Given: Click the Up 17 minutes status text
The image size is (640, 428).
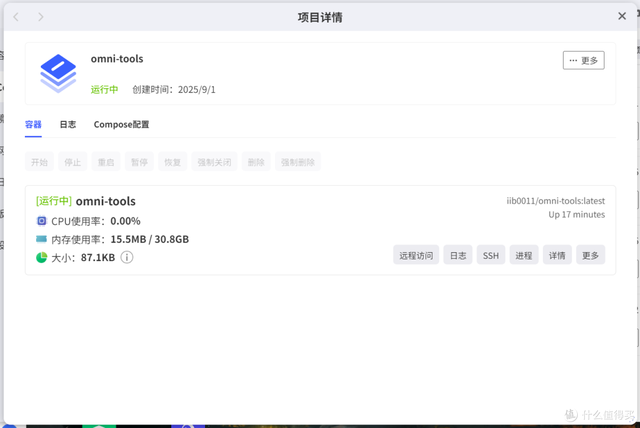Looking at the screenshot, I should coord(576,215).
